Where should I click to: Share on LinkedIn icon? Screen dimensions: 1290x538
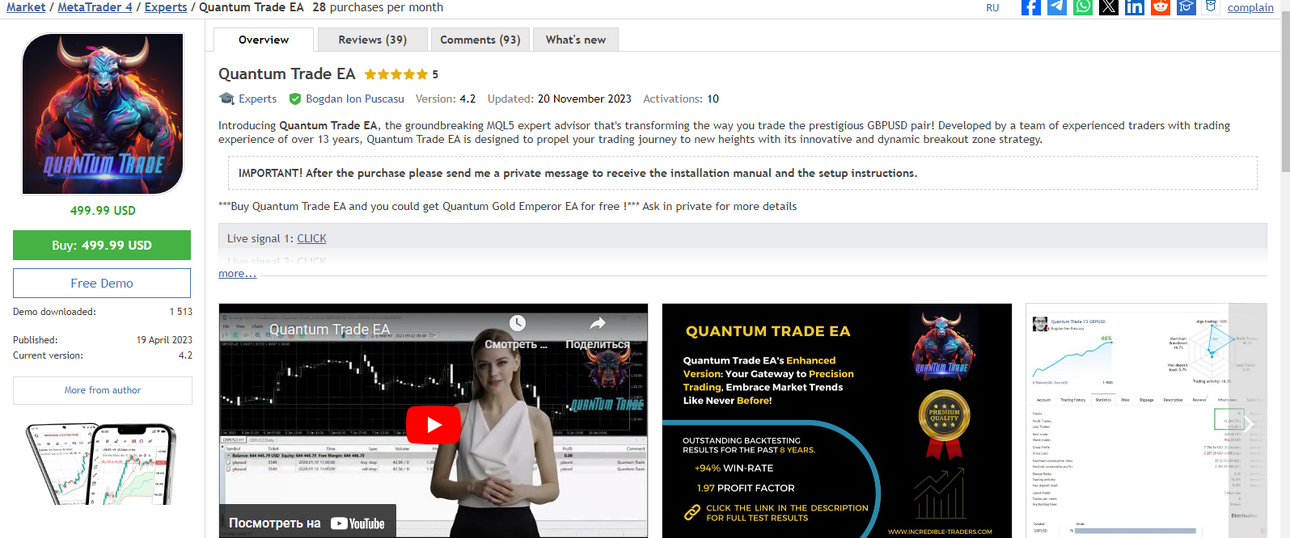click(x=1135, y=7)
